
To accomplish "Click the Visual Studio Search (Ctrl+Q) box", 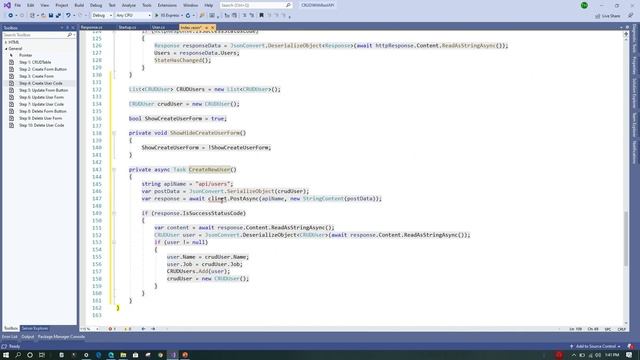I will click(x=256, y=5).
